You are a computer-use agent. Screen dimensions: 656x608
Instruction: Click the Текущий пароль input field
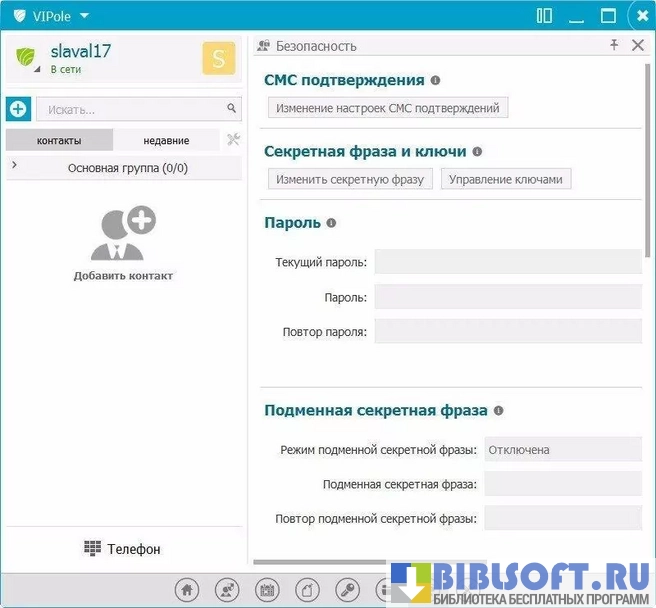click(x=507, y=262)
